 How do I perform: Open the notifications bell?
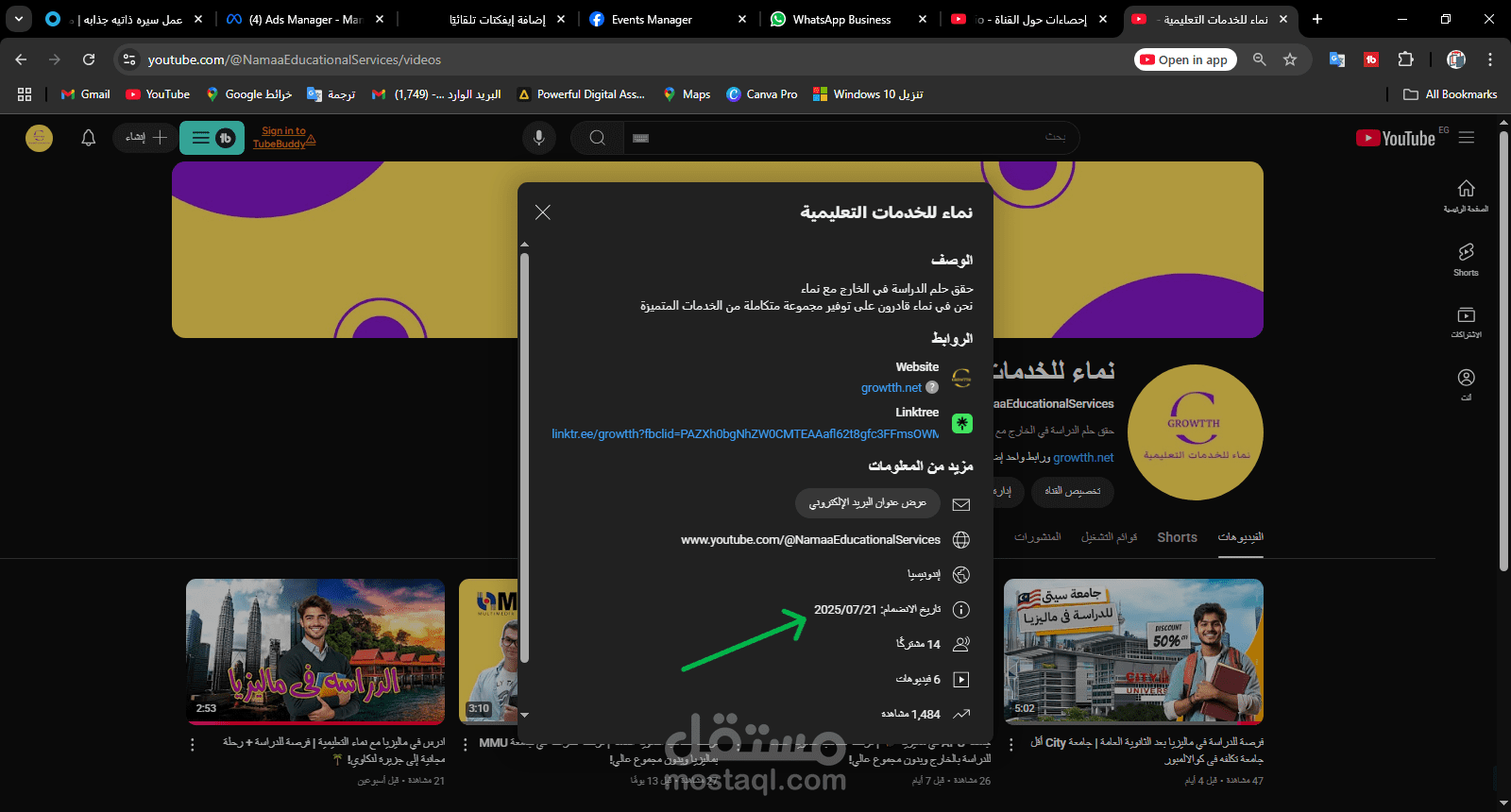pyautogui.click(x=89, y=138)
